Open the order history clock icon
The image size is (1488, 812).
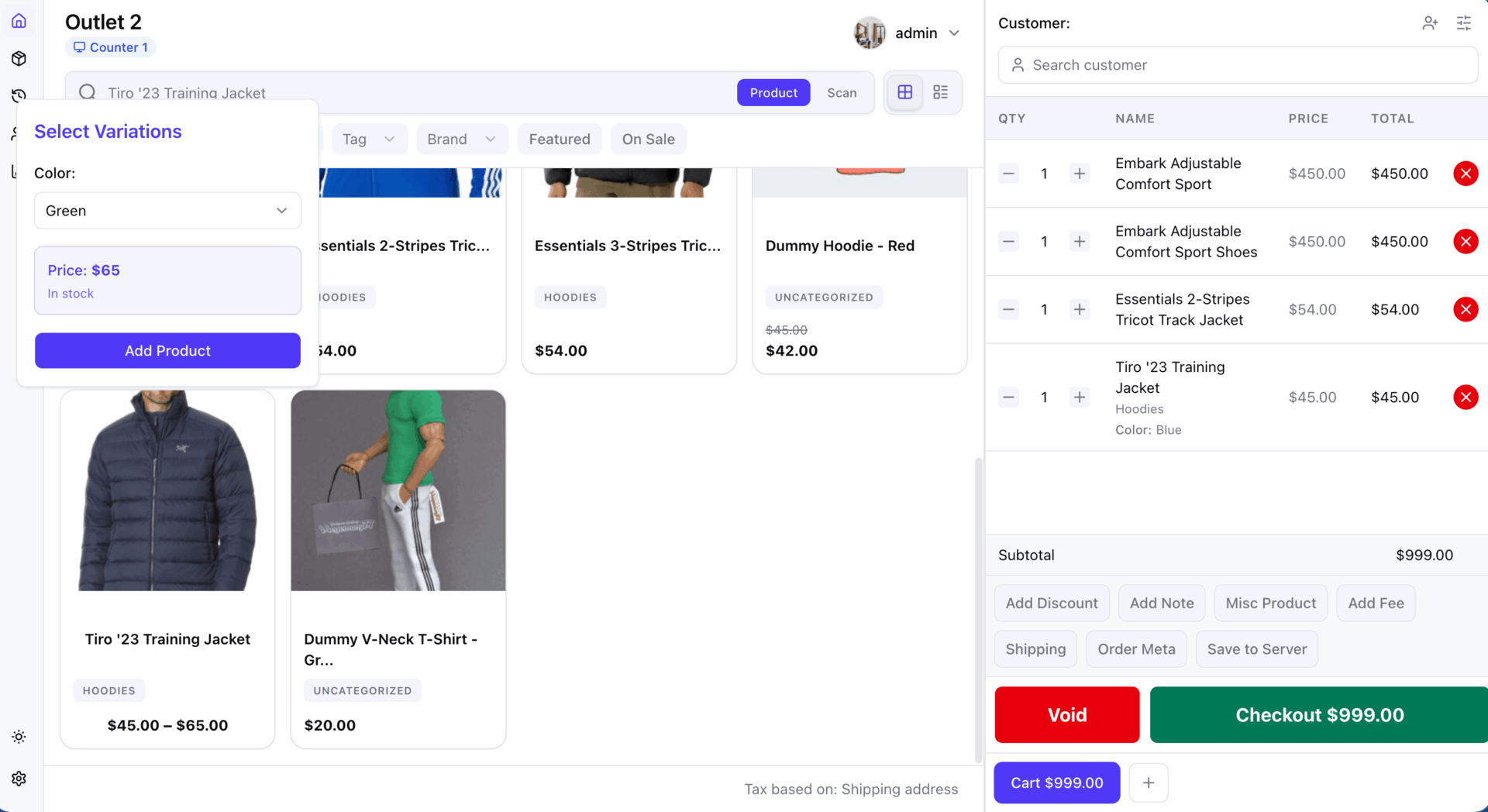tap(19, 96)
